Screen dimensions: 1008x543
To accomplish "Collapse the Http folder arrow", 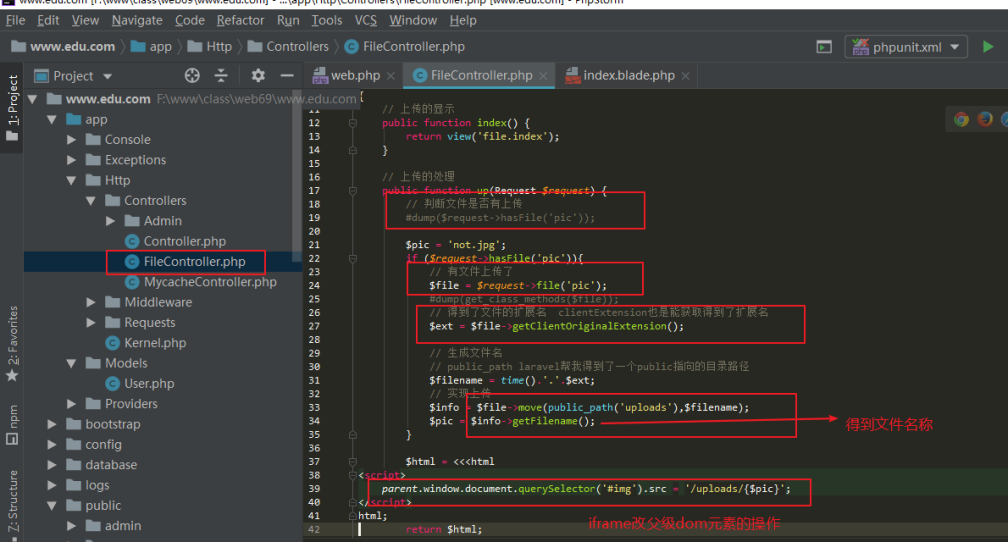I will click(71, 181).
